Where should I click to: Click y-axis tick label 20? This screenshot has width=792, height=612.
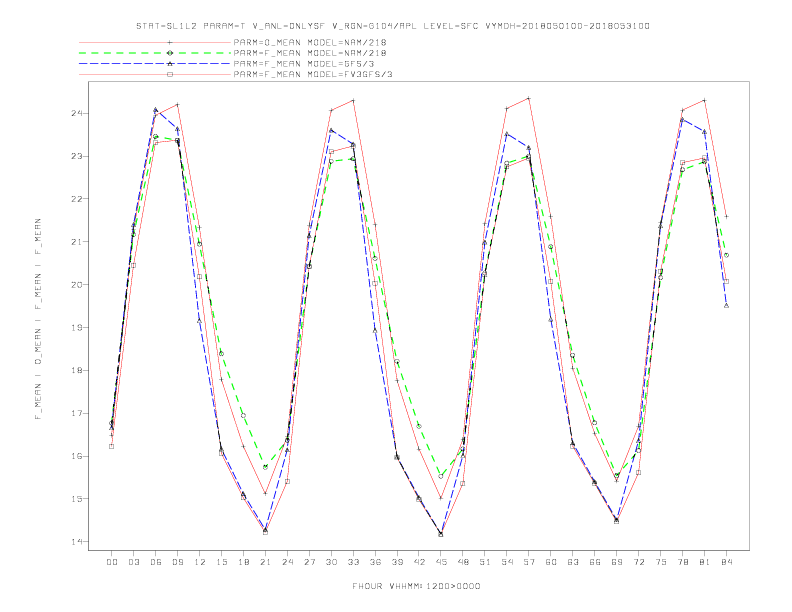77,284
